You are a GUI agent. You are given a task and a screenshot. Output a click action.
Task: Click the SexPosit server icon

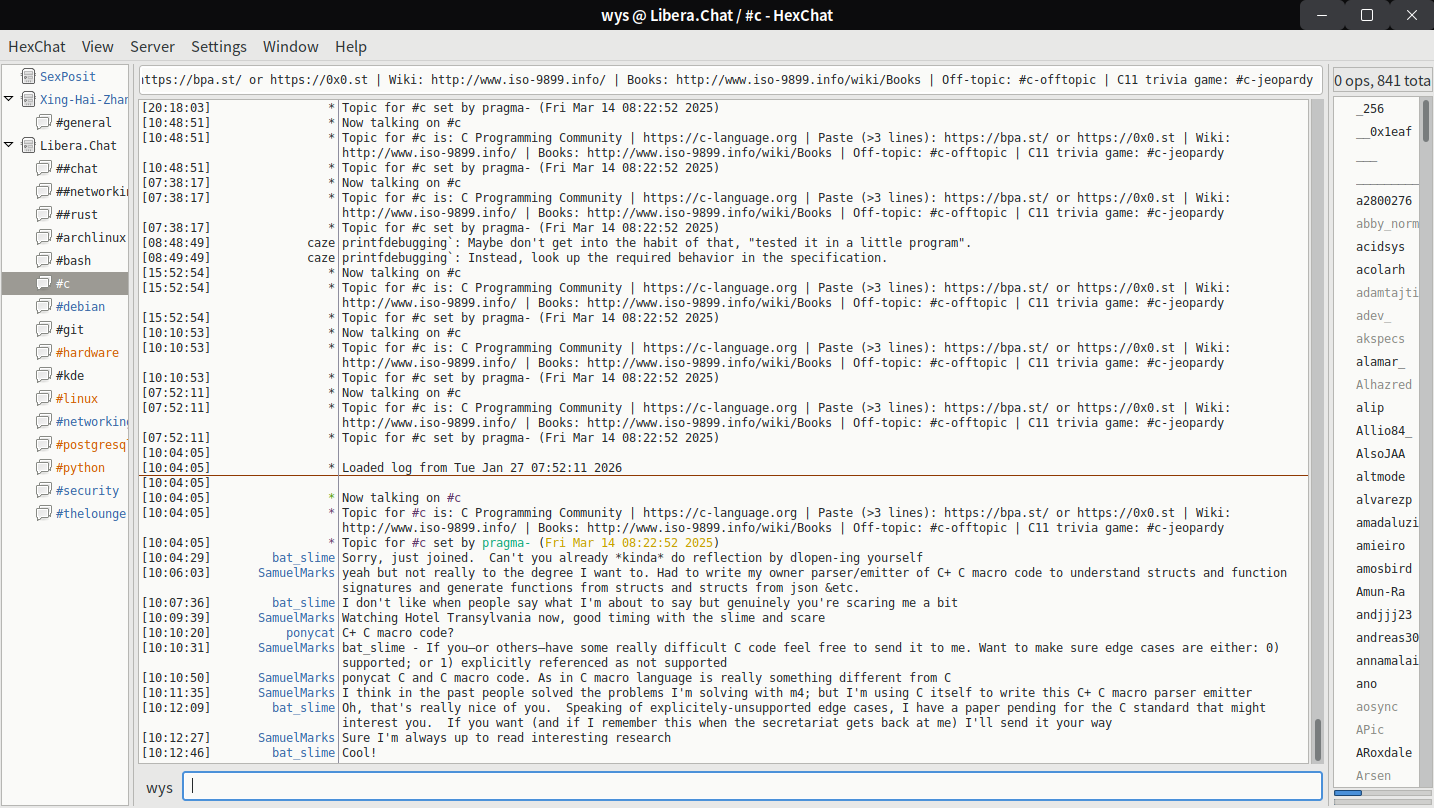pos(26,76)
